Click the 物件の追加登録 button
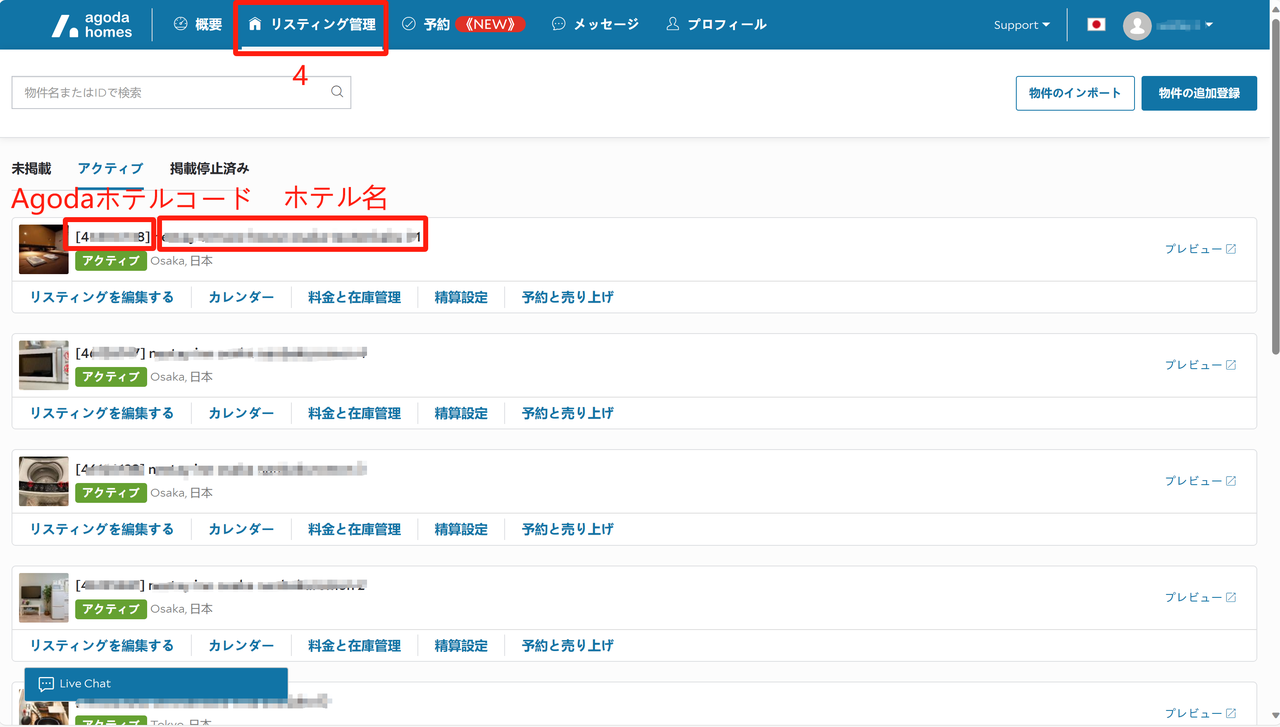The width and height of the screenshot is (1280, 727). (1199, 93)
